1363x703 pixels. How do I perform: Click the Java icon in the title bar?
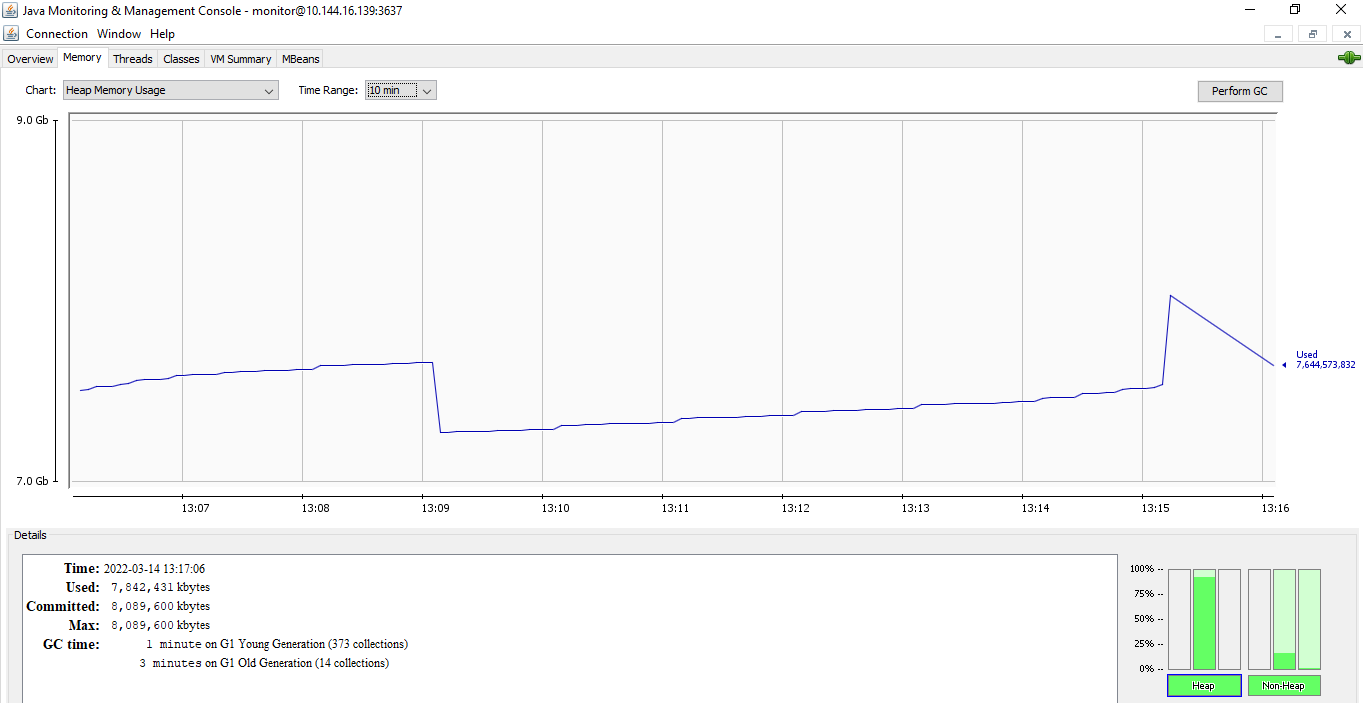pyautogui.click(x=11, y=10)
